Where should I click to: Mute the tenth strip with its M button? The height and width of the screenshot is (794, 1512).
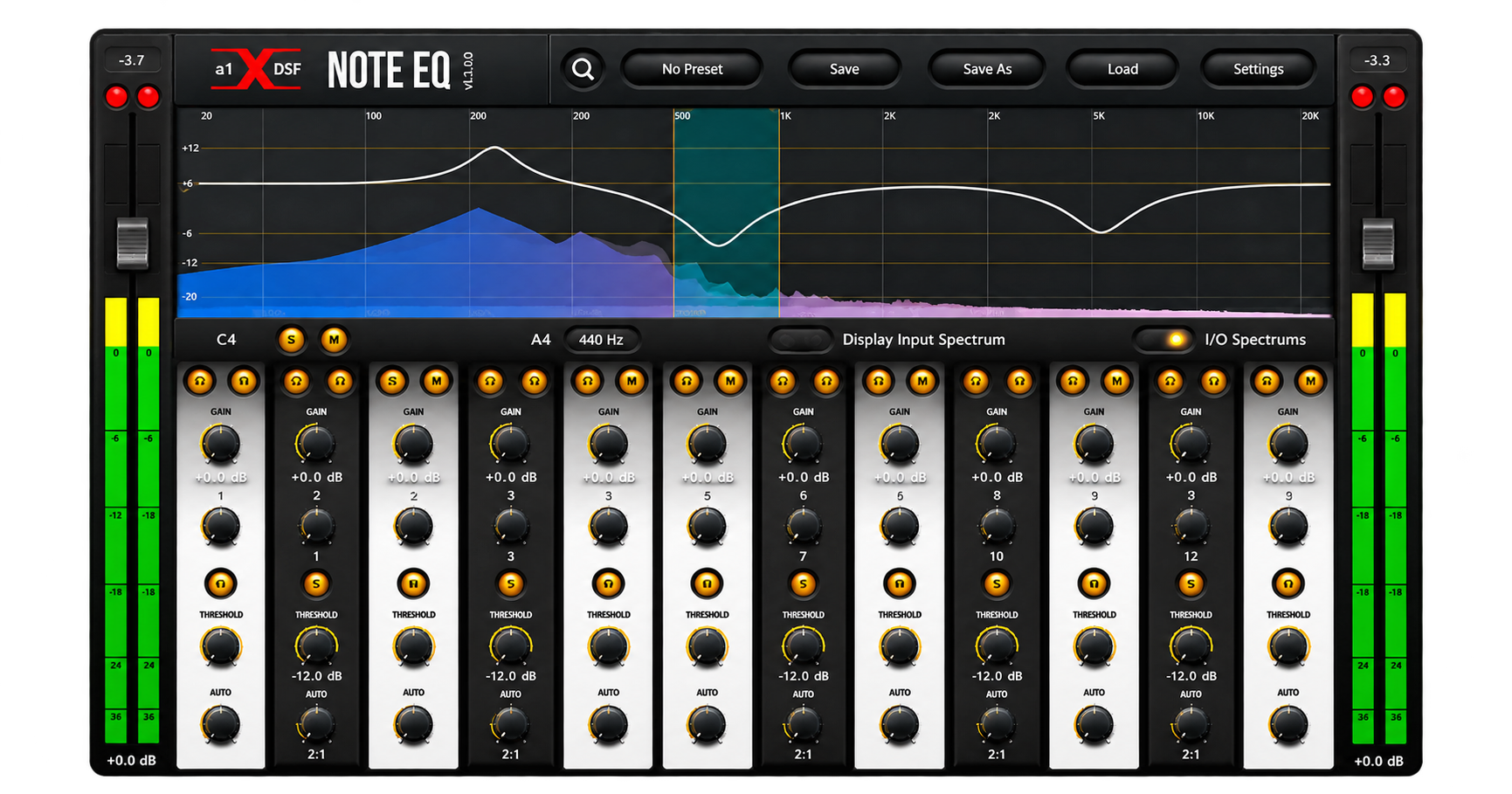pos(1116,381)
